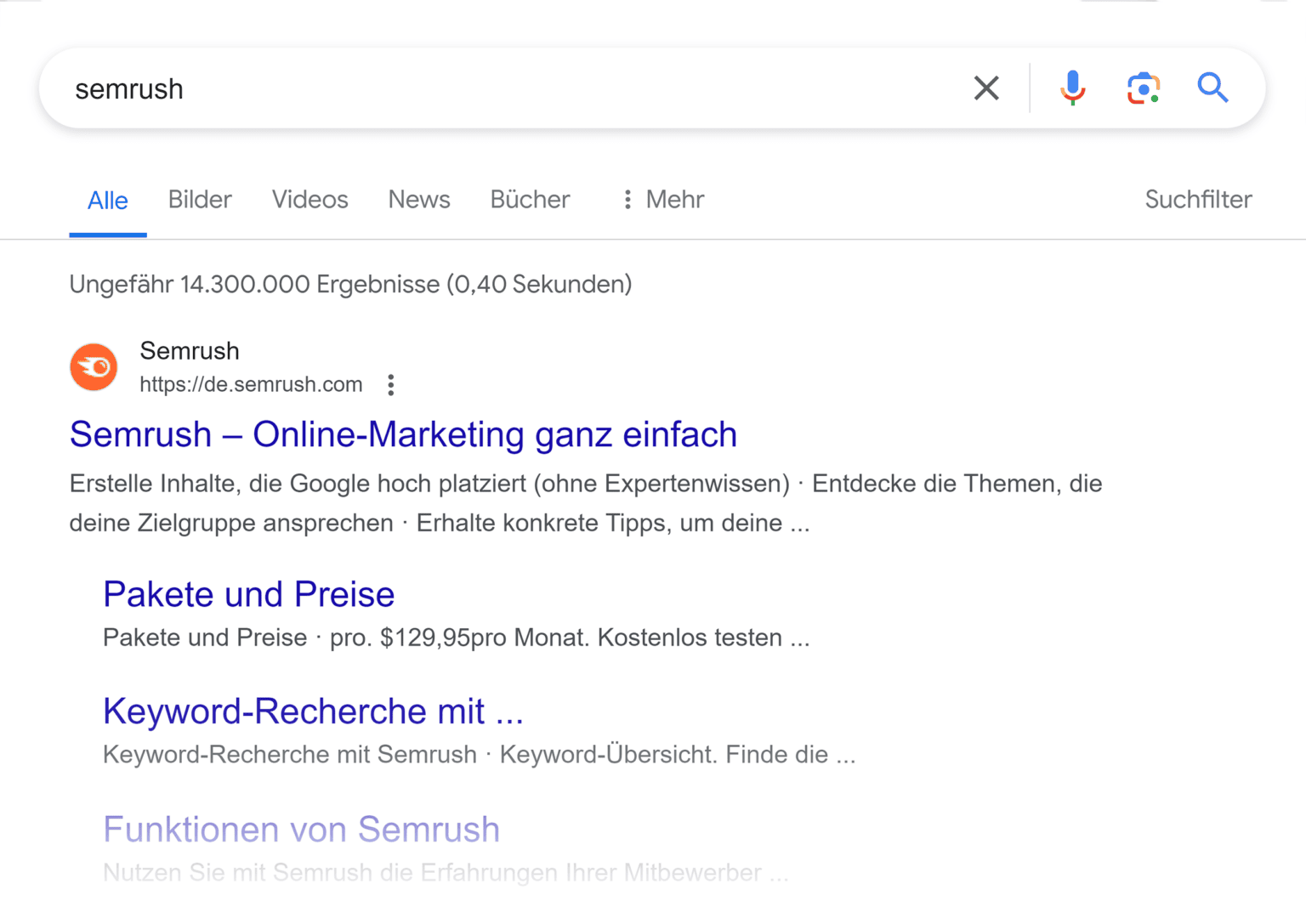The width and height of the screenshot is (1306, 924).
Task: Open the 'Keyword-Recherche mit ...' sitelink
Action: (313, 711)
